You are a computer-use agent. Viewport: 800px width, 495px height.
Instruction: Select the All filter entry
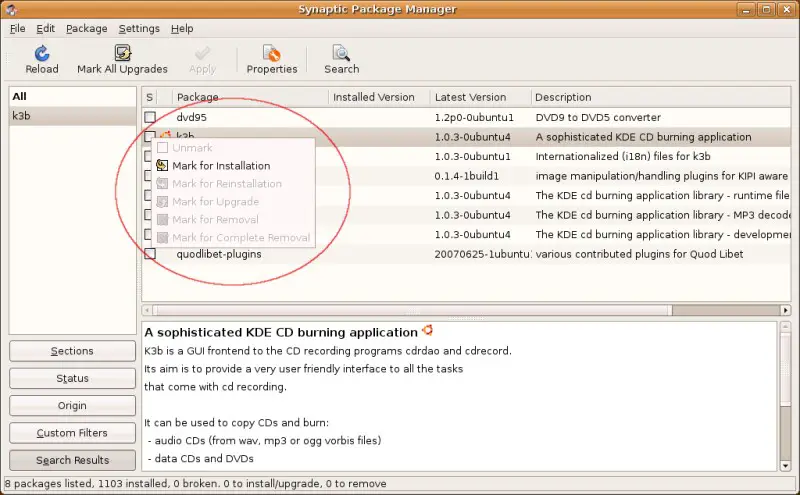72,96
